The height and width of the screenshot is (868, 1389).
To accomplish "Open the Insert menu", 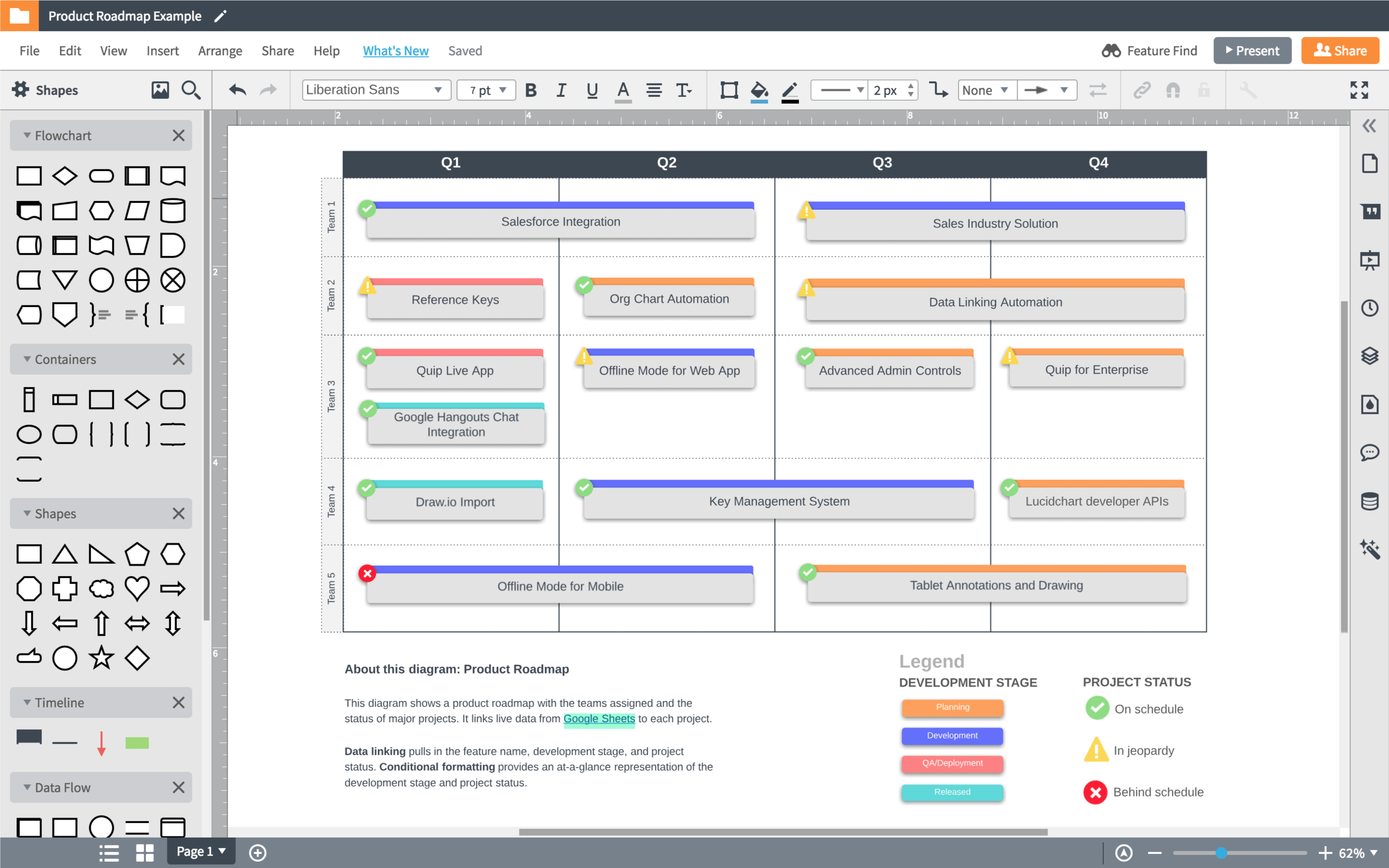I will [163, 51].
